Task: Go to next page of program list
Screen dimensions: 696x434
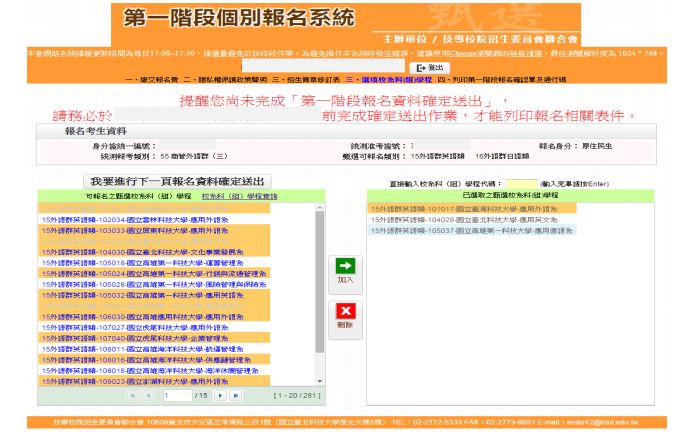Action: (x=220, y=395)
